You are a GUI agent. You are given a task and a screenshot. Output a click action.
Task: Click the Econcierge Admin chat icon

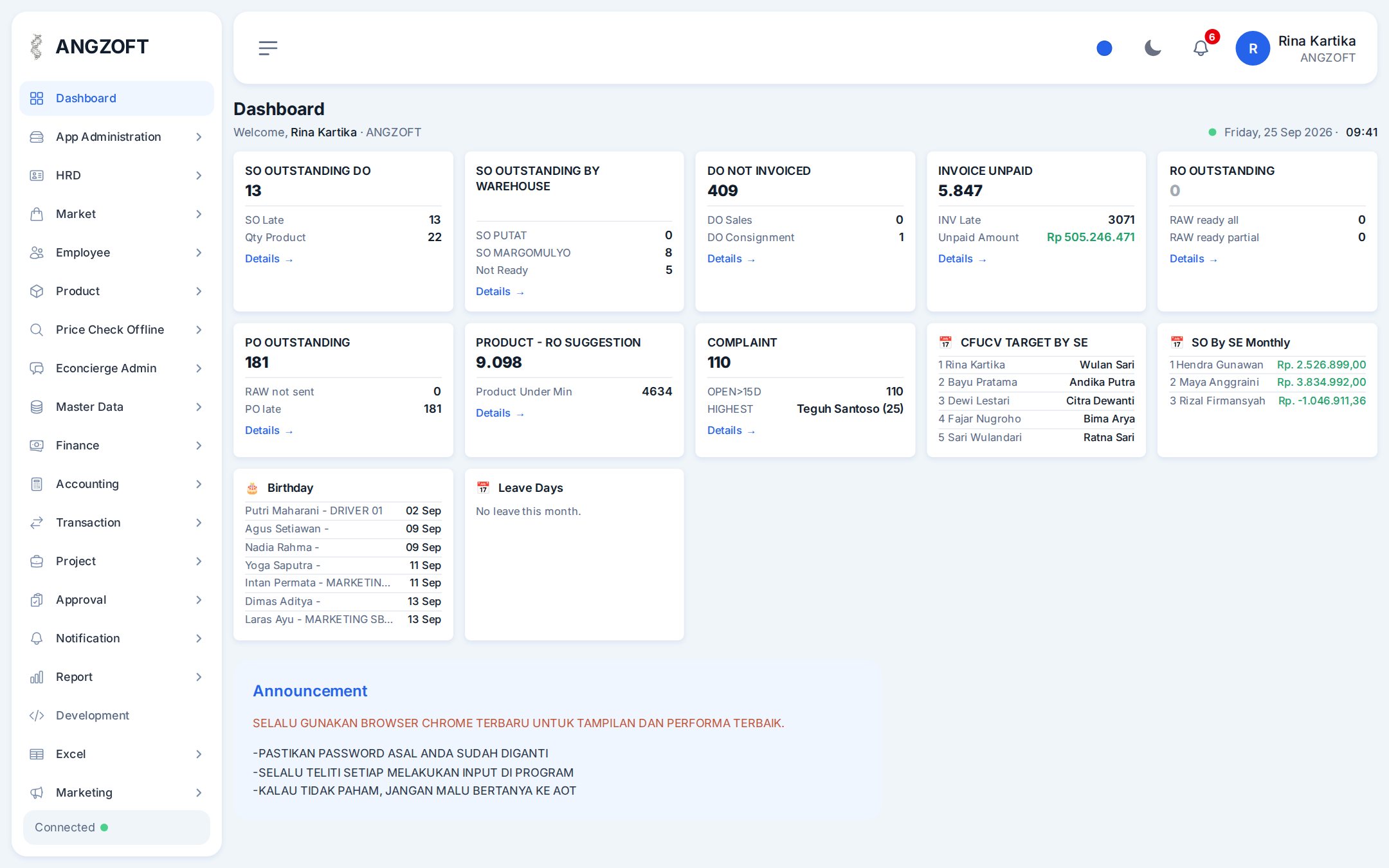point(37,368)
